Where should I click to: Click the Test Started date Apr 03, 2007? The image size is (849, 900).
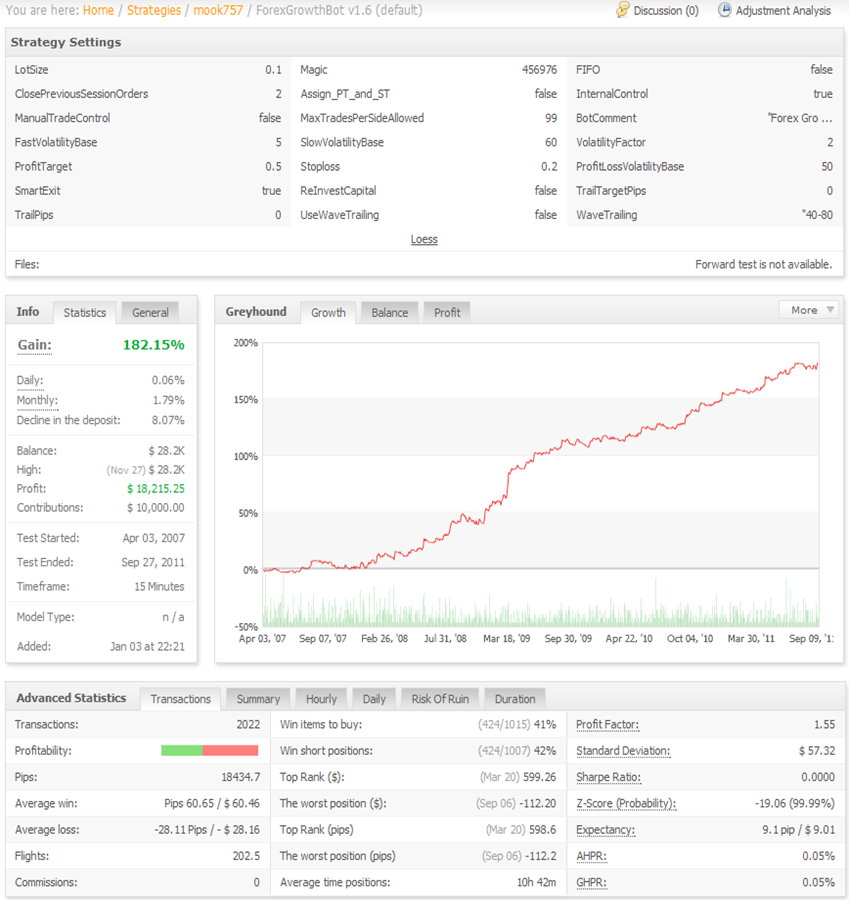pos(153,538)
